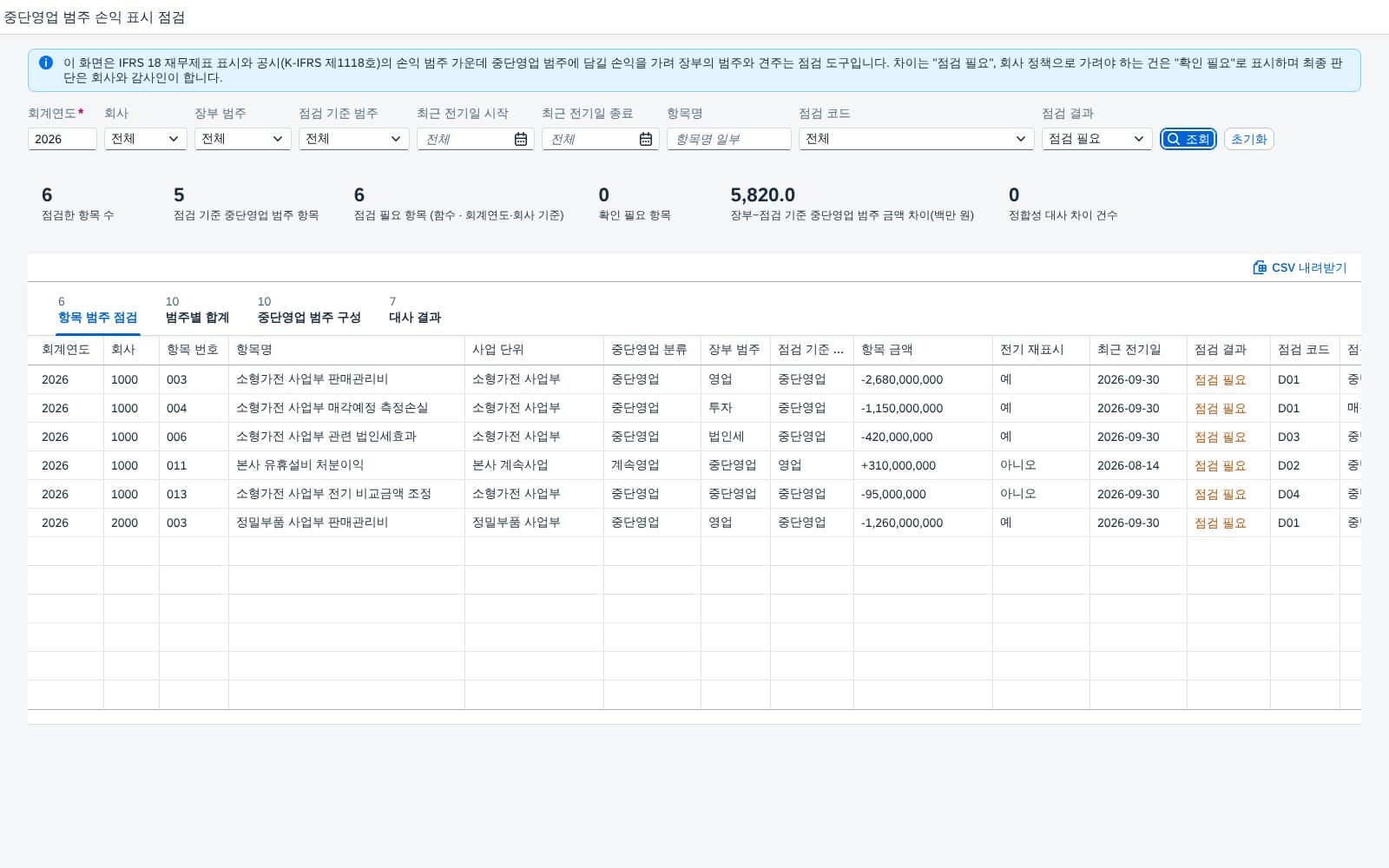
Task: Open calendar picker for 최근 전기일 종료
Action: tap(646, 139)
